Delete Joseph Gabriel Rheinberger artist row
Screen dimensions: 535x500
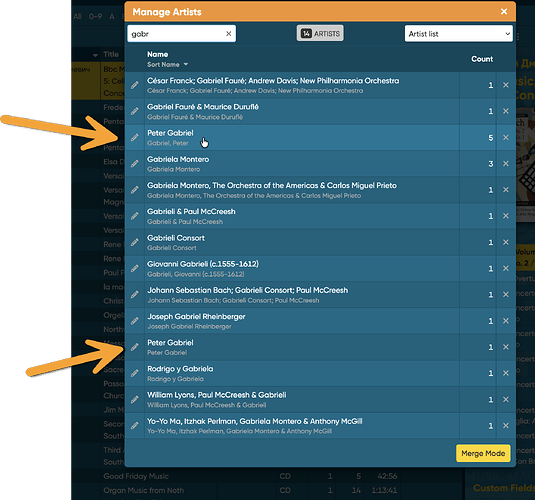point(506,321)
